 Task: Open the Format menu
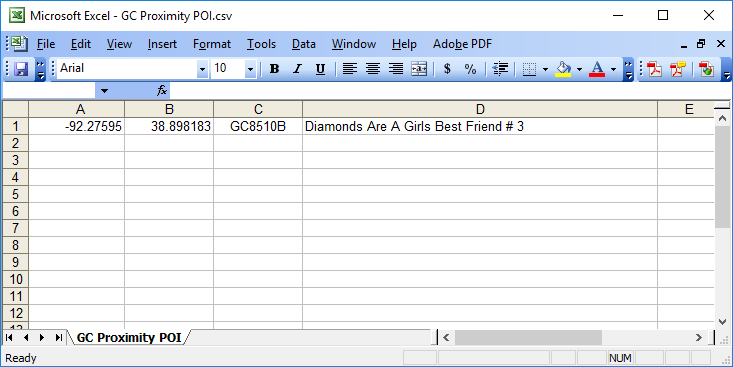(x=212, y=44)
